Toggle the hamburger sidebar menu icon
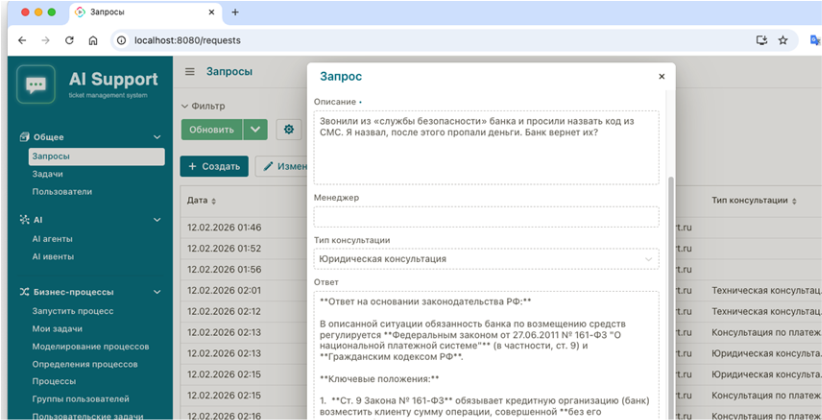Viewport: 822px width, 420px height. (x=190, y=72)
